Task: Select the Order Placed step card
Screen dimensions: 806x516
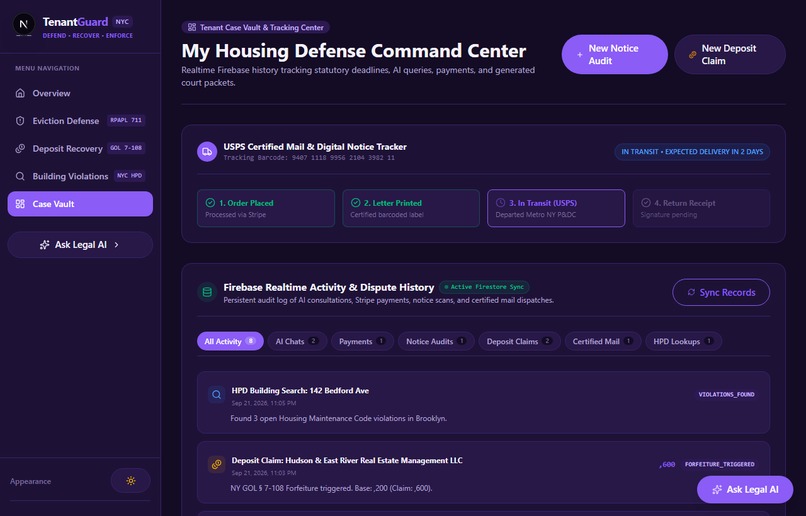Action: click(266, 208)
